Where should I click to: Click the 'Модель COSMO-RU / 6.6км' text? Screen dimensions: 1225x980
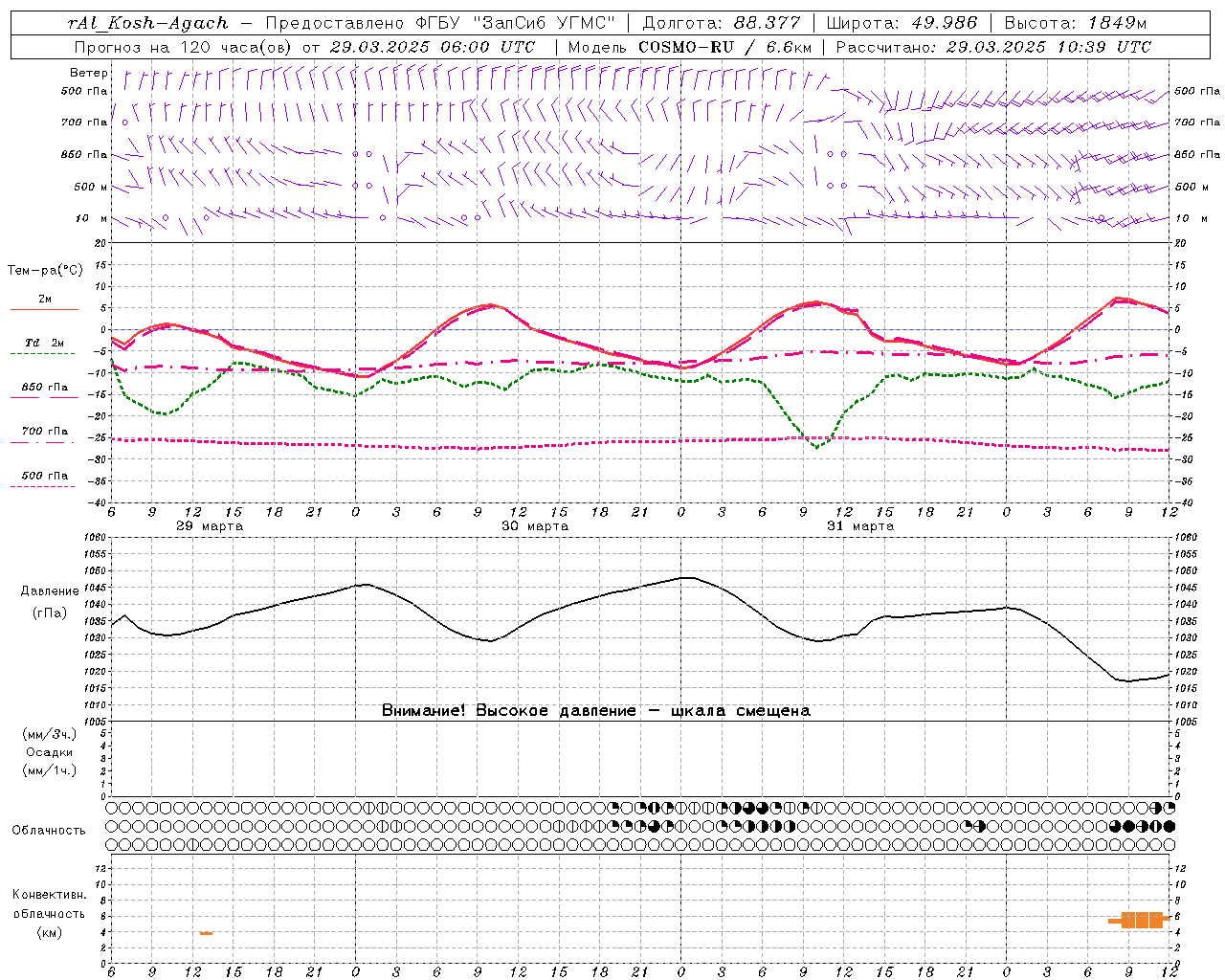click(690, 47)
